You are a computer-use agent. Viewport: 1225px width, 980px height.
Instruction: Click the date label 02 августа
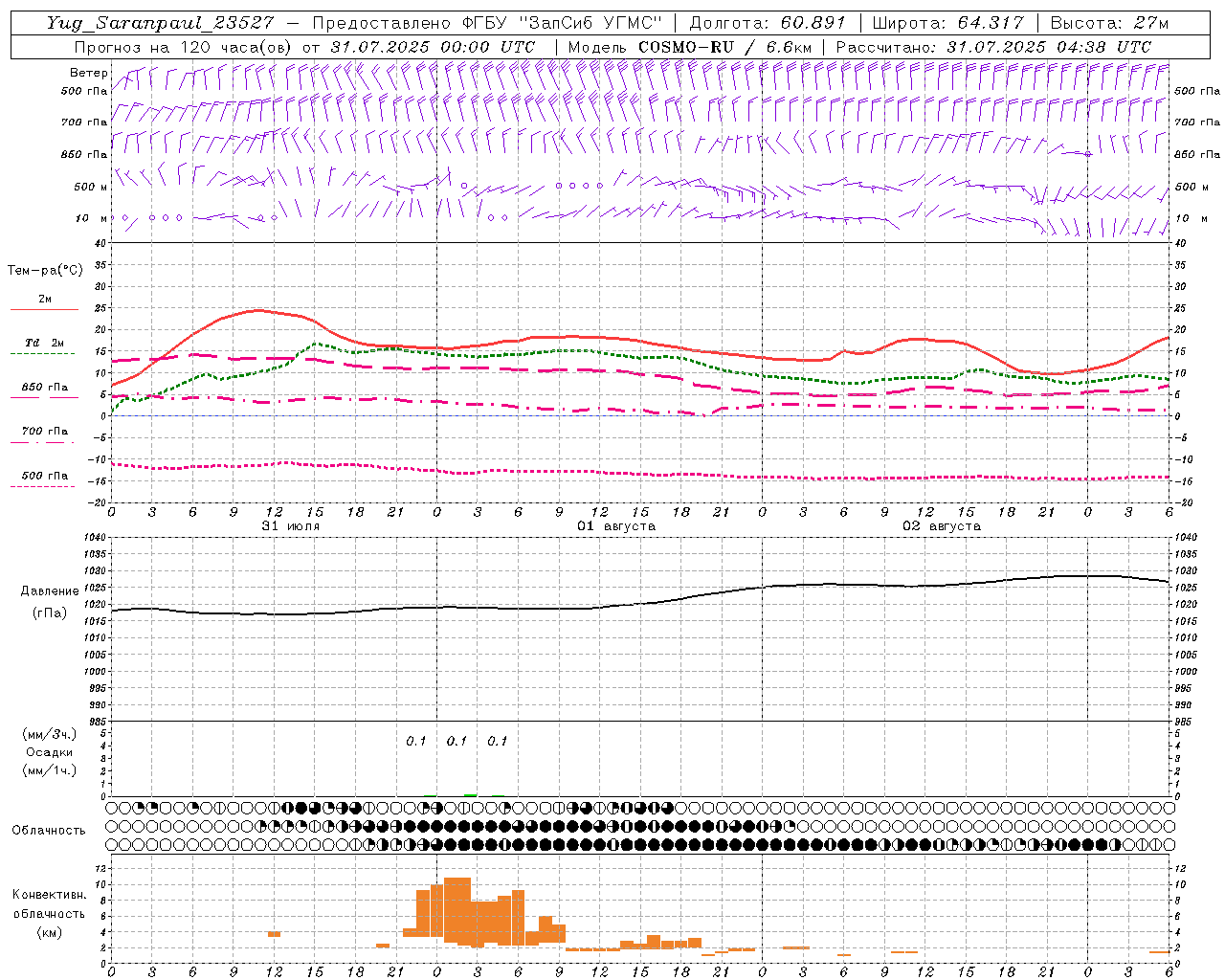[x=942, y=526]
